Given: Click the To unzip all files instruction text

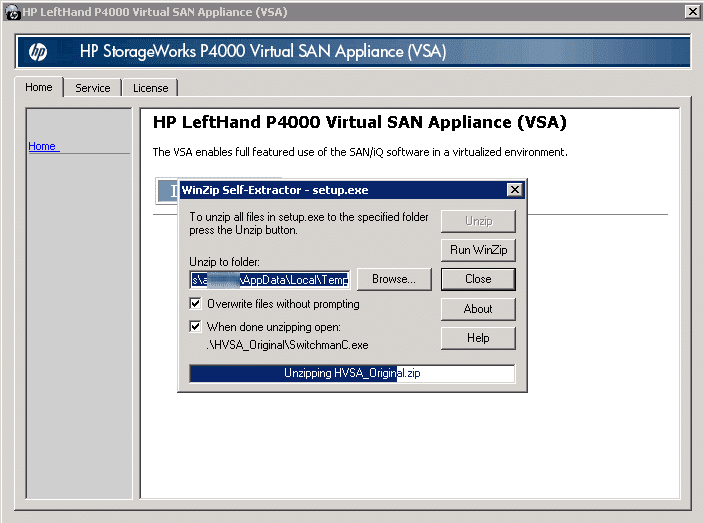Looking at the screenshot, I should (x=308, y=224).
